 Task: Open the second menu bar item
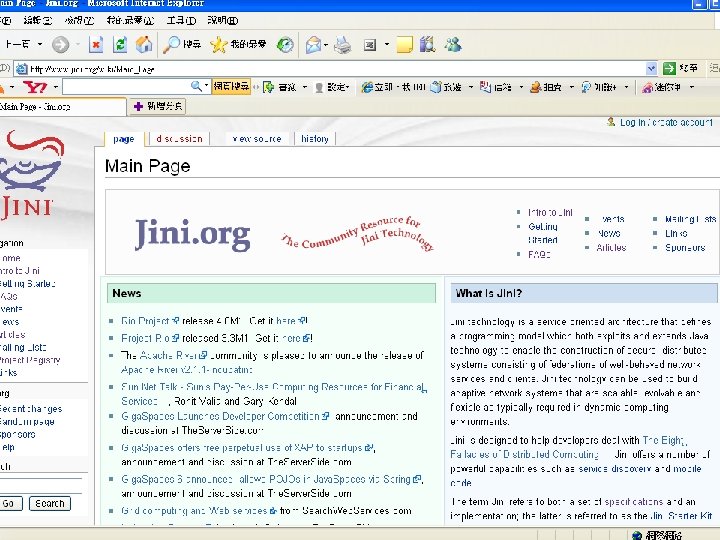pyautogui.click(x=38, y=20)
